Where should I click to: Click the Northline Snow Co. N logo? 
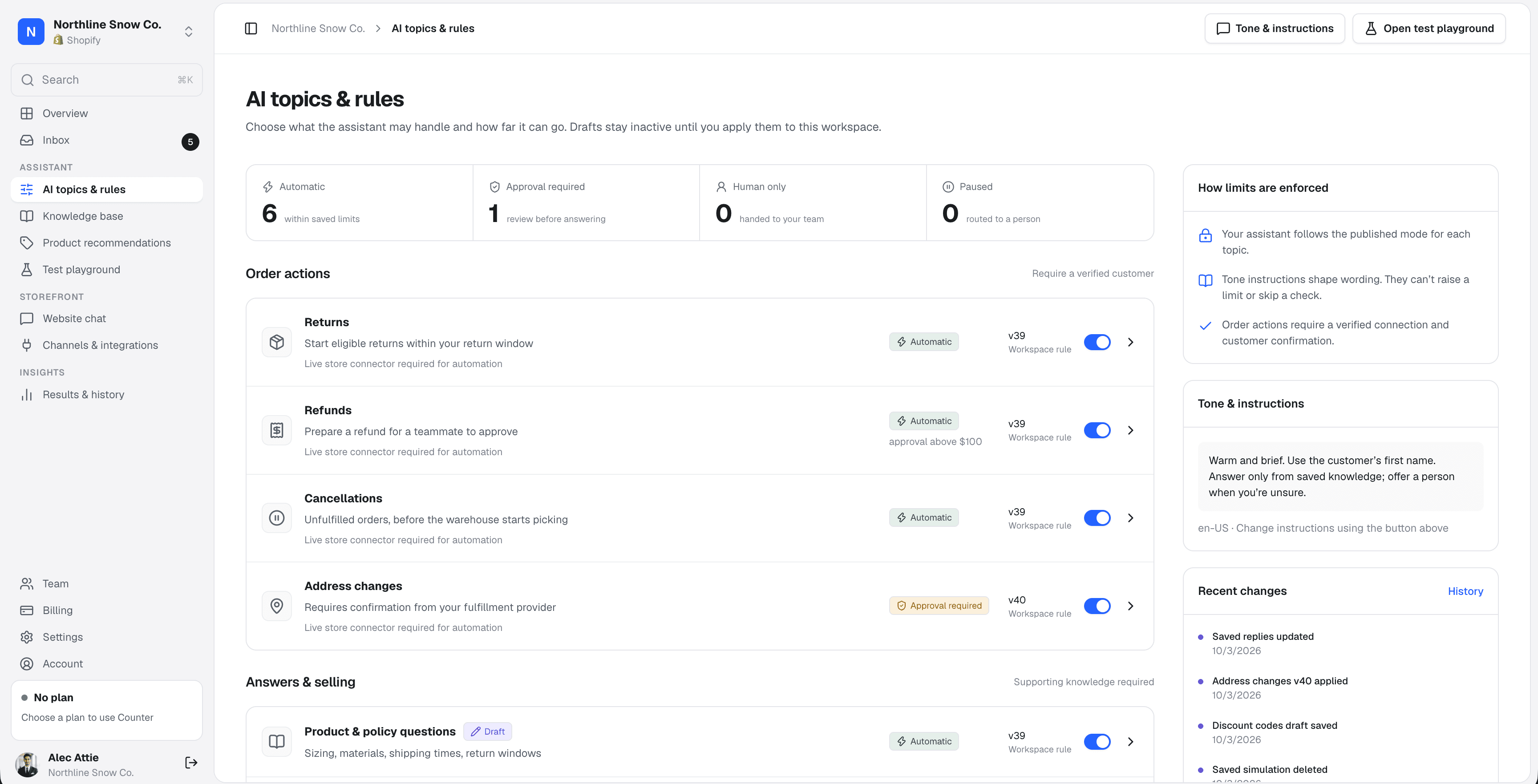(31, 32)
